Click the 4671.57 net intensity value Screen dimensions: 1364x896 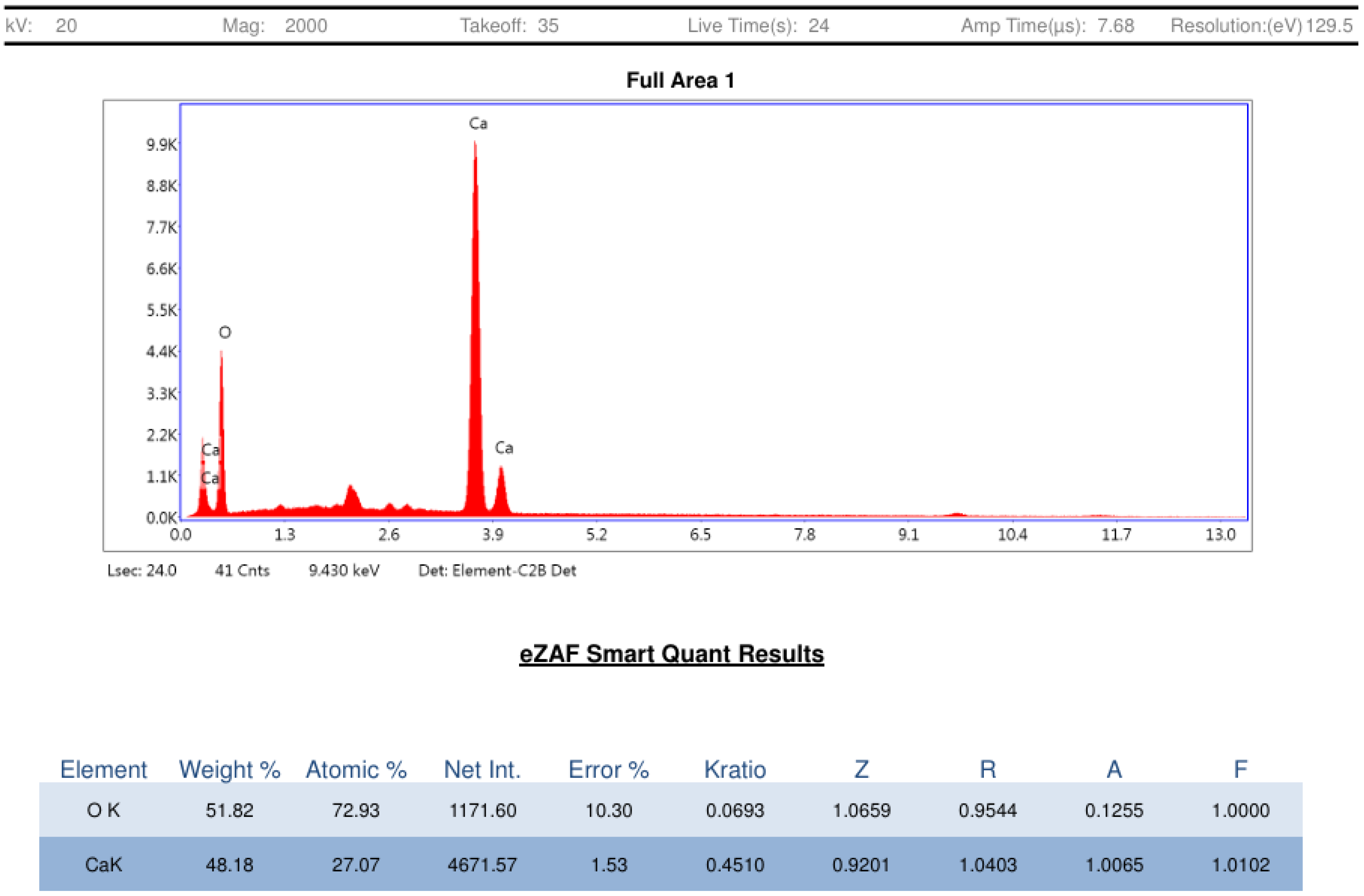click(482, 864)
